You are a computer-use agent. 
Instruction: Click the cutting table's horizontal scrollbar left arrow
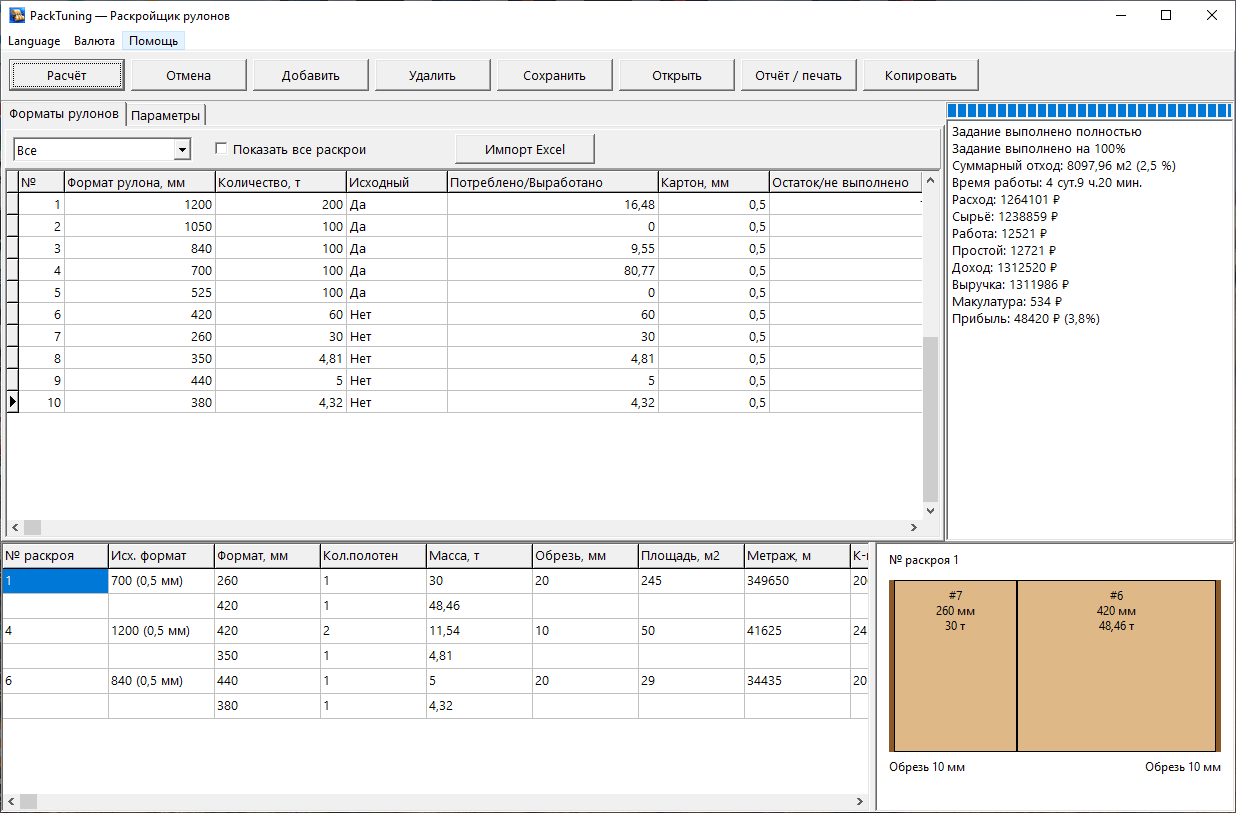click(10, 802)
